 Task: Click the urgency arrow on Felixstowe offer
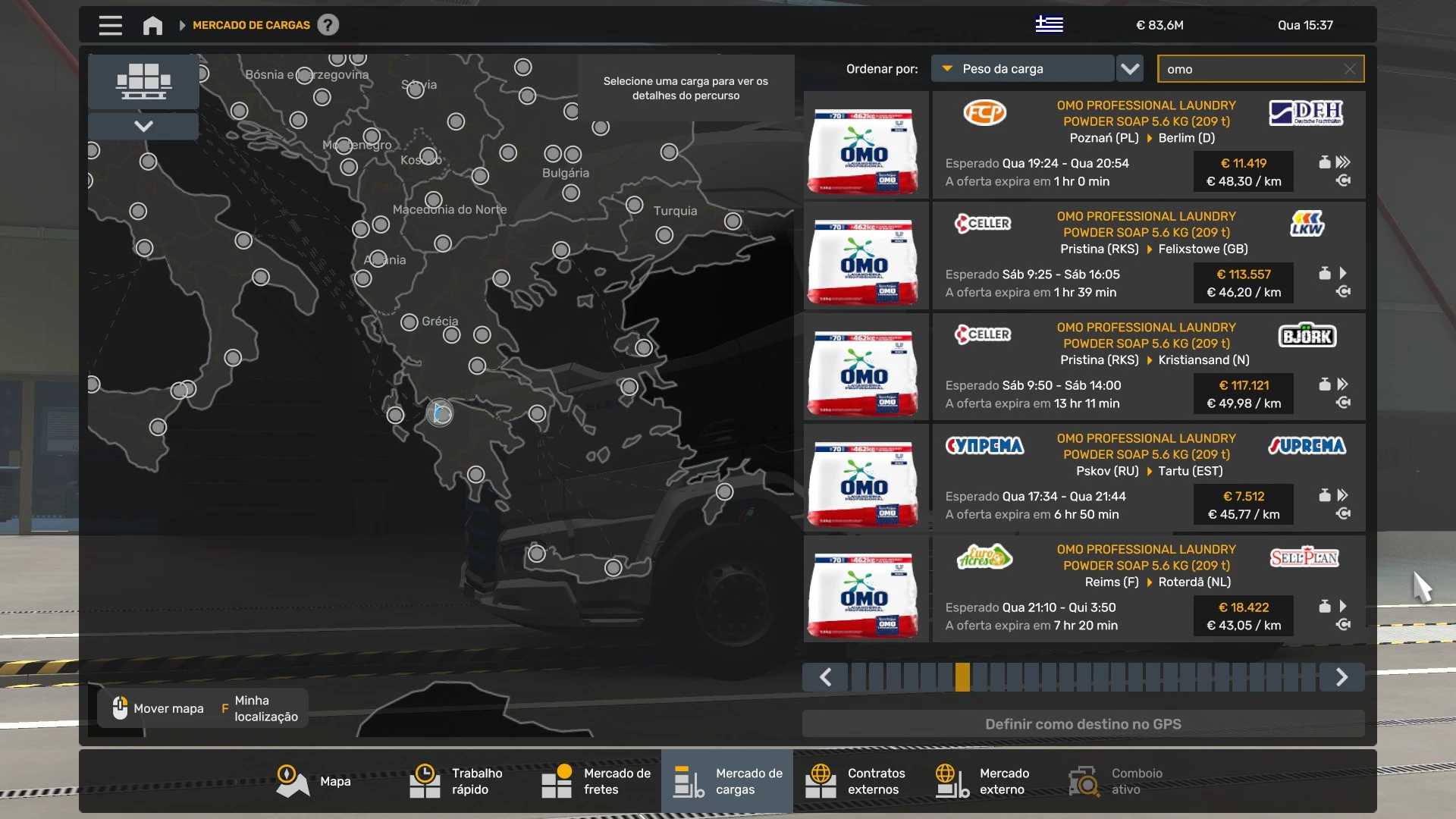tap(1343, 273)
